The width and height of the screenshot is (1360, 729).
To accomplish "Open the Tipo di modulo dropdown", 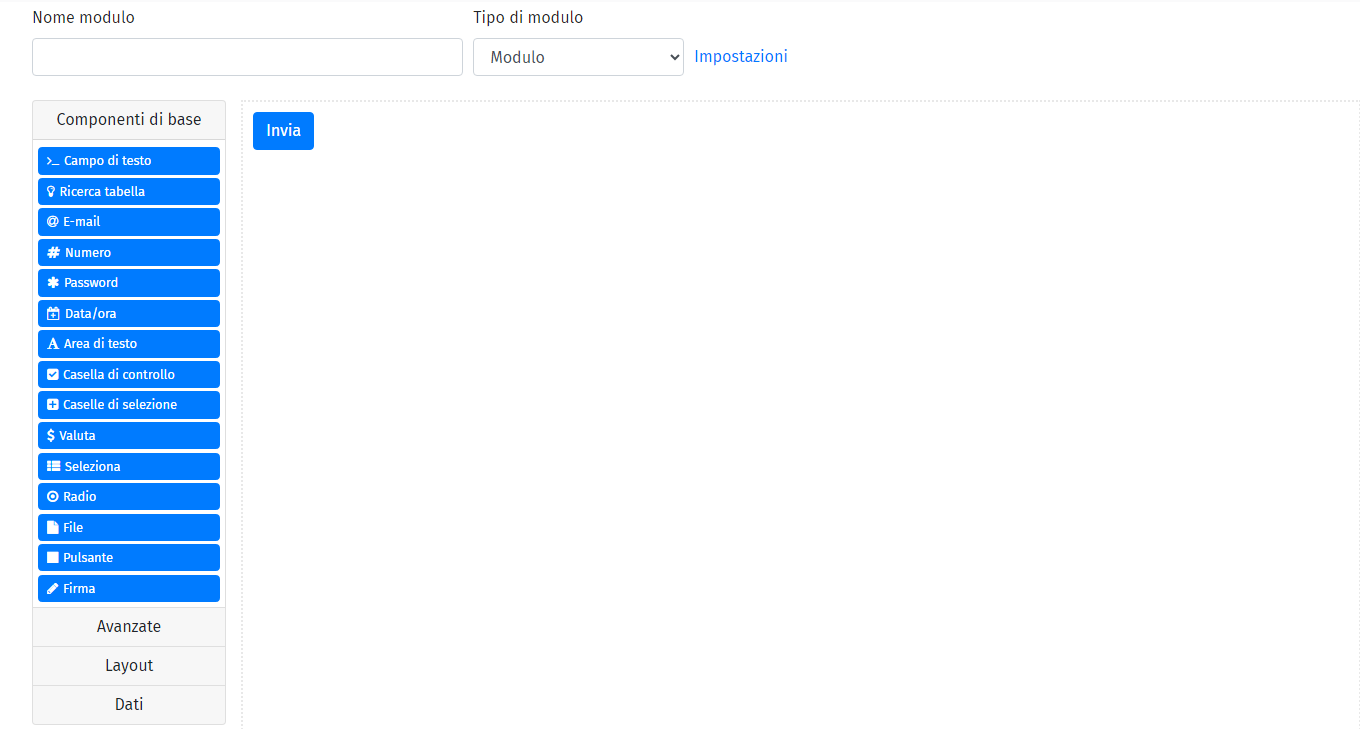I will 578,57.
